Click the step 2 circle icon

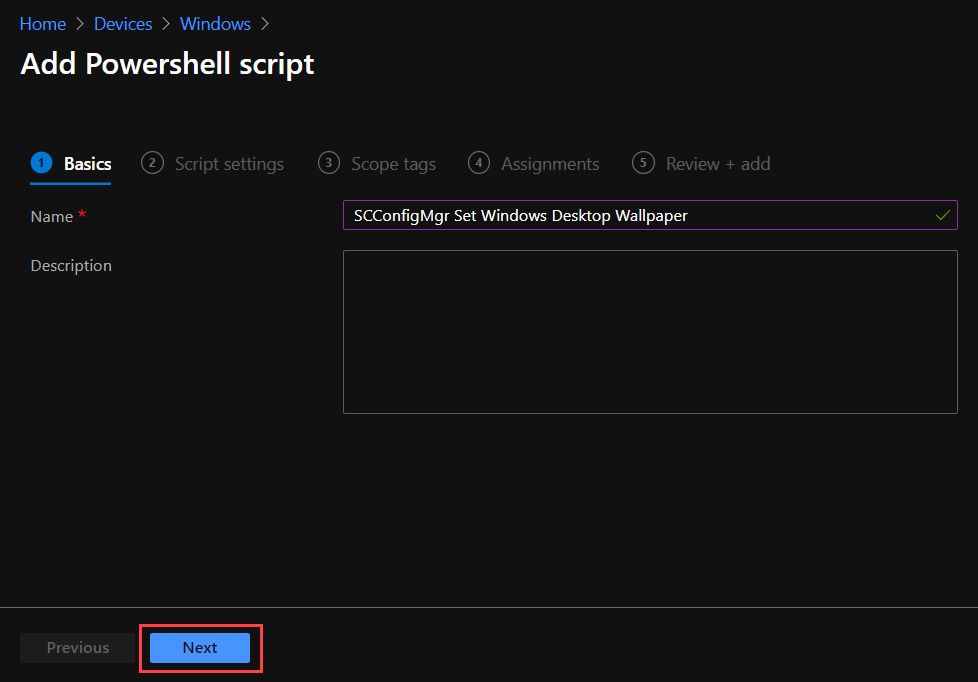pos(152,163)
